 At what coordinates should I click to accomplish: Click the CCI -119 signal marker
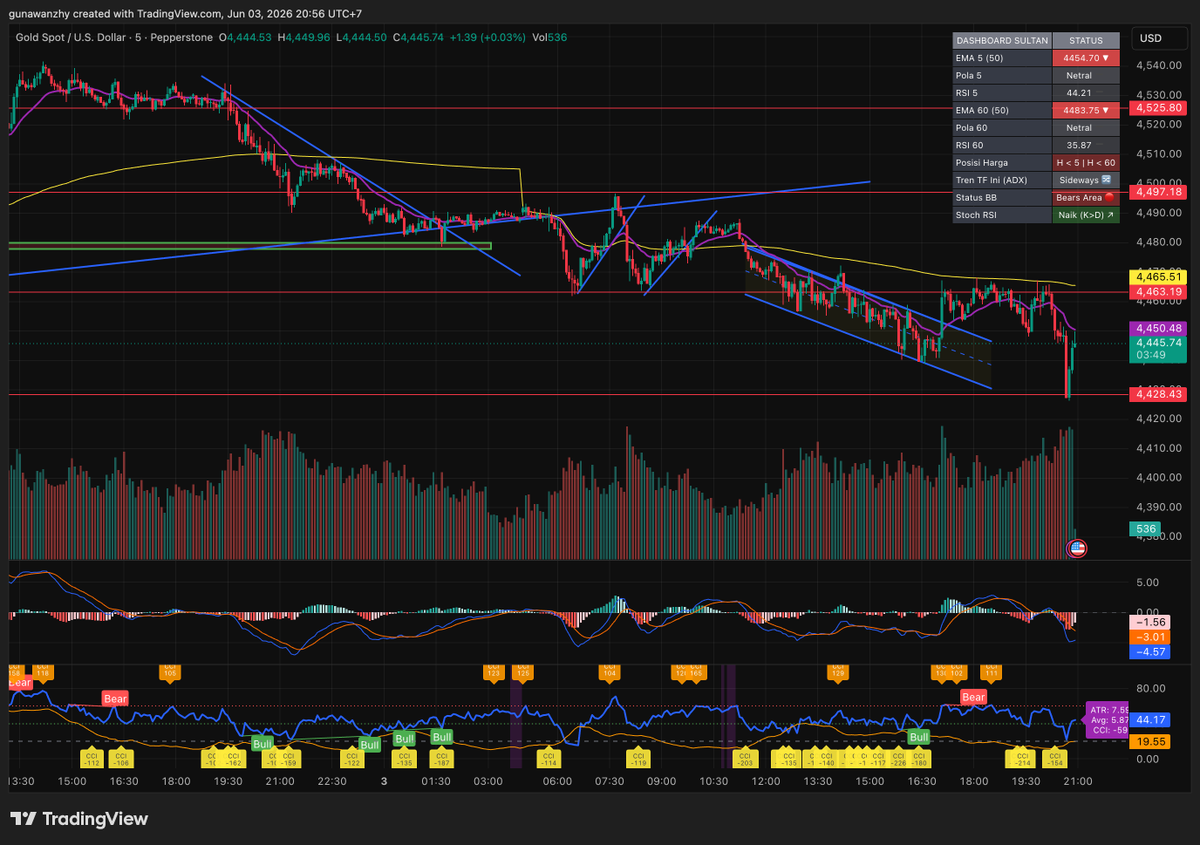(x=636, y=757)
